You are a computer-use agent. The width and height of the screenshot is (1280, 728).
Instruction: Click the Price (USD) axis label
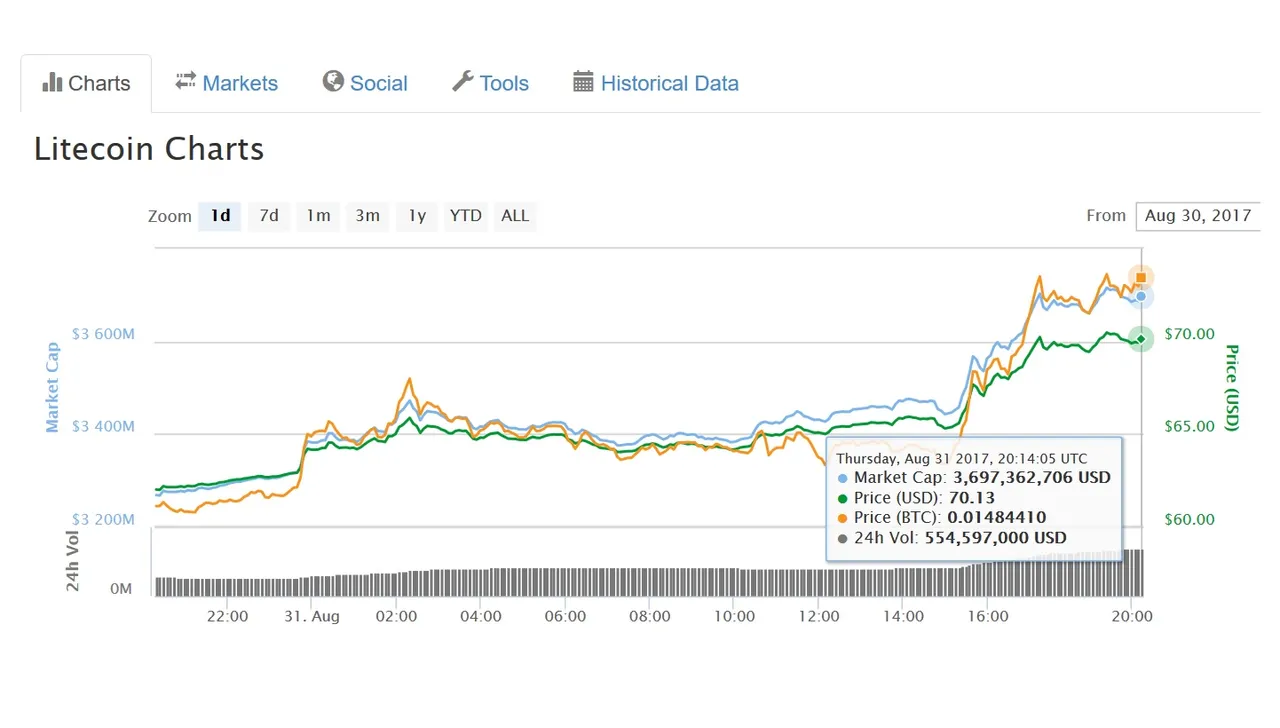click(x=1231, y=388)
